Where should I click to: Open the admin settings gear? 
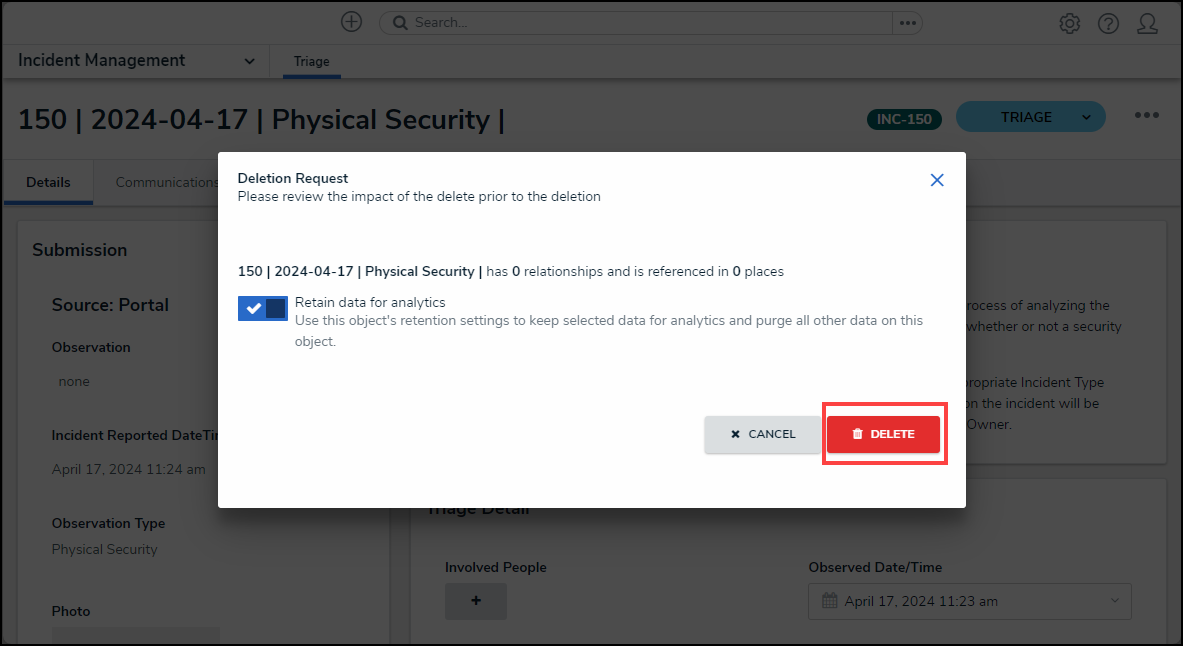[1069, 23]
